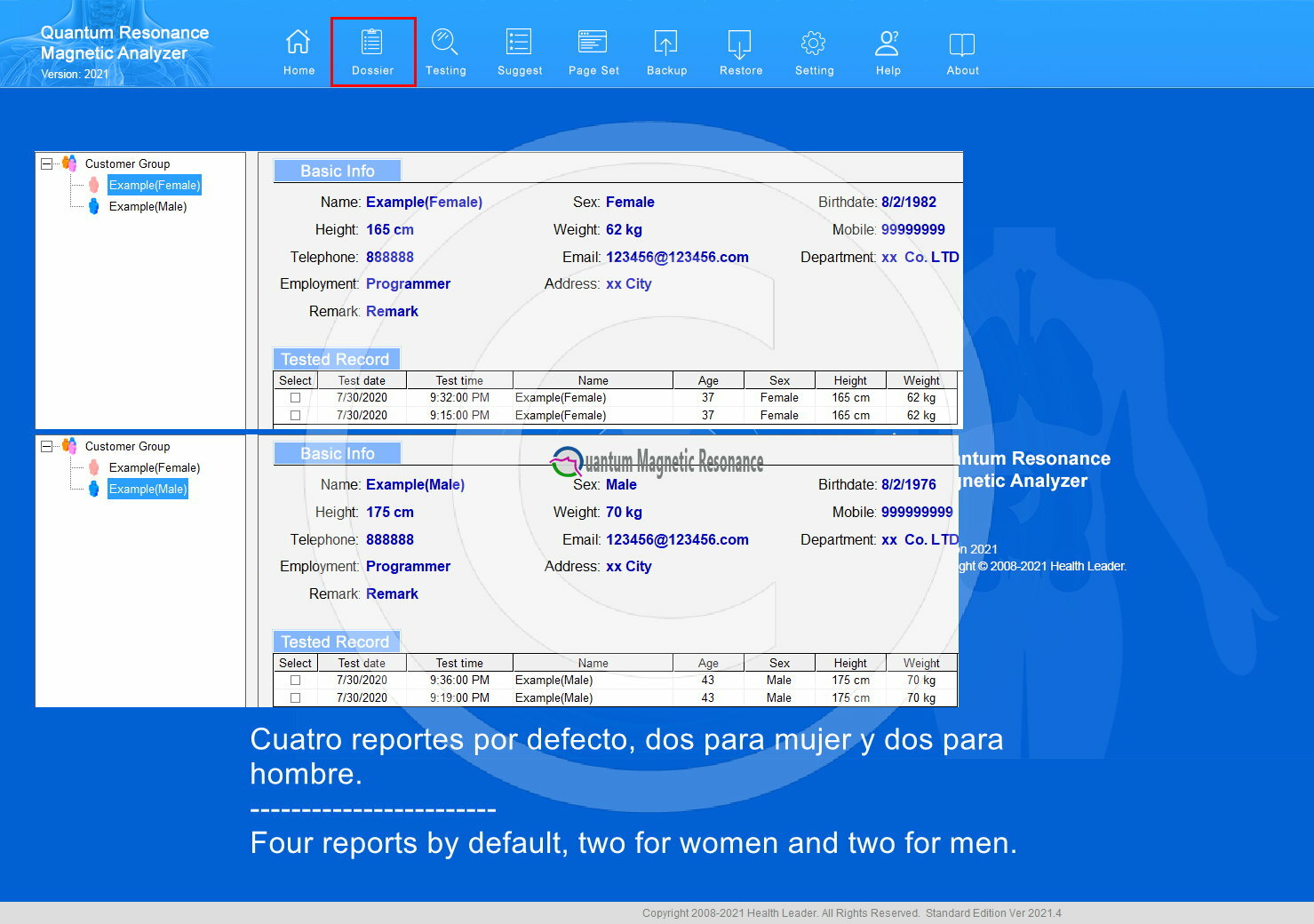
Task: Click the Customer Group icon in the upper tree
Action: [69, 163]
